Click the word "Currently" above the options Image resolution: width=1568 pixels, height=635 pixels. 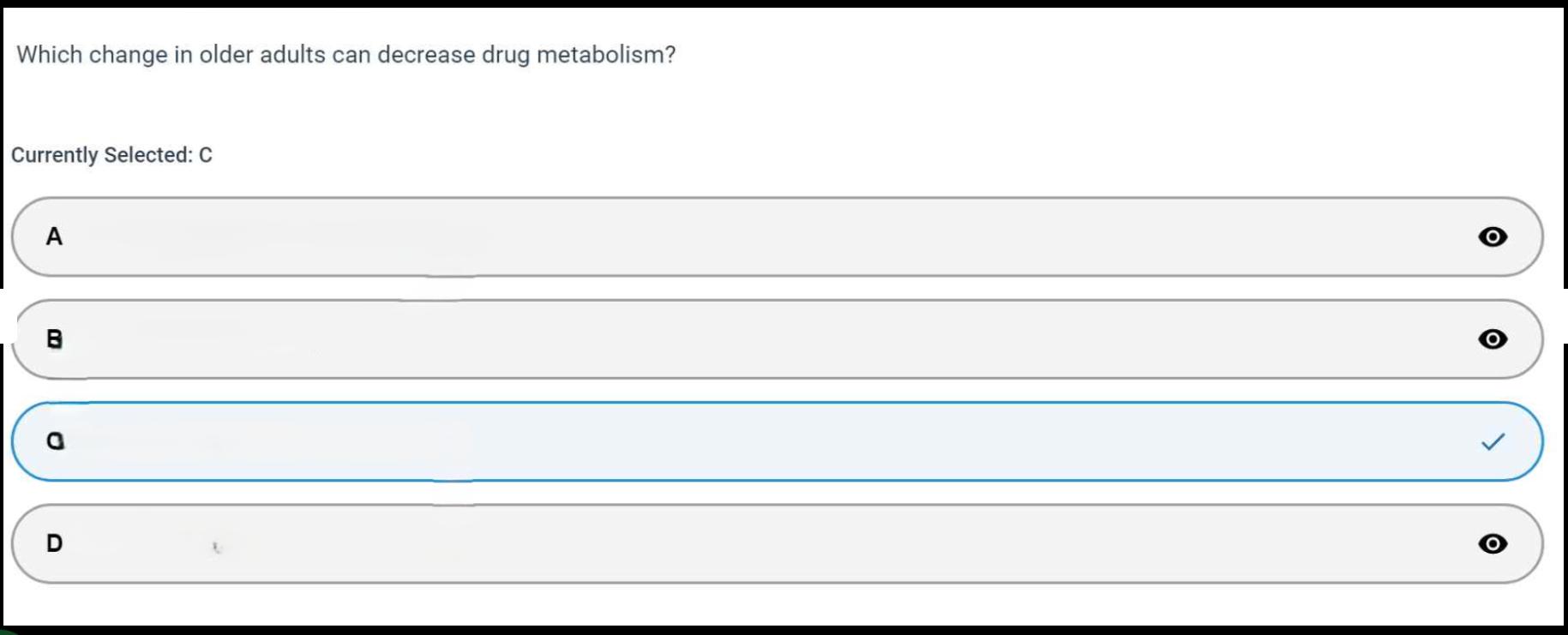pos(54,155)
